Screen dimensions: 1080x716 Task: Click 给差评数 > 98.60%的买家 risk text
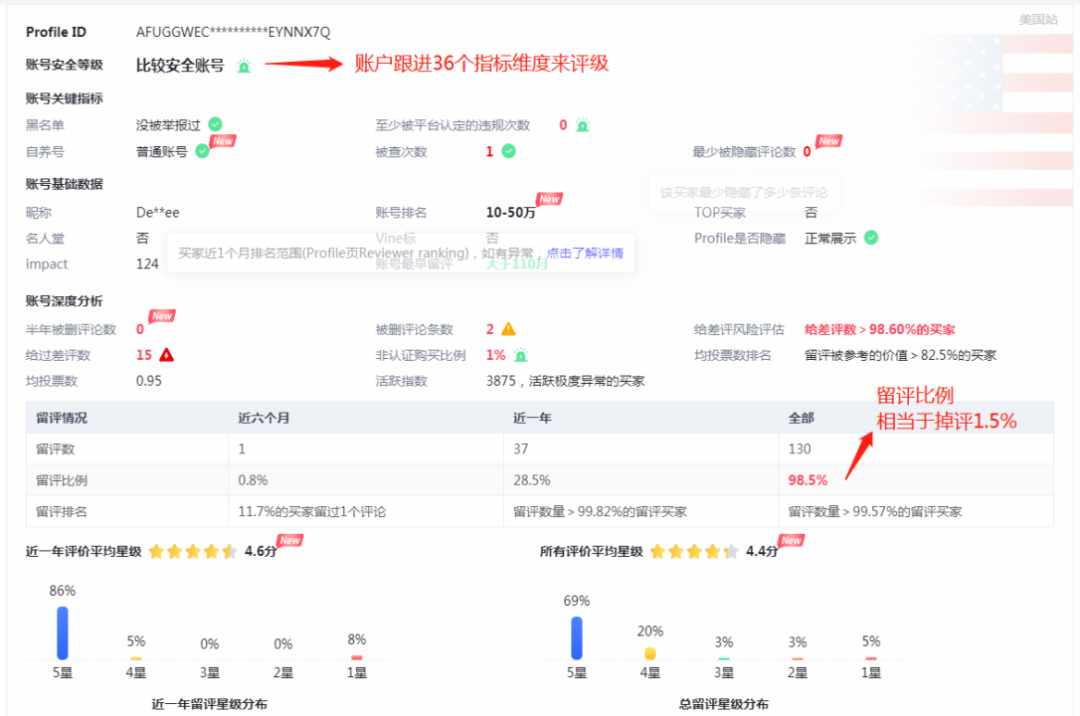click(x=880, y=330)
